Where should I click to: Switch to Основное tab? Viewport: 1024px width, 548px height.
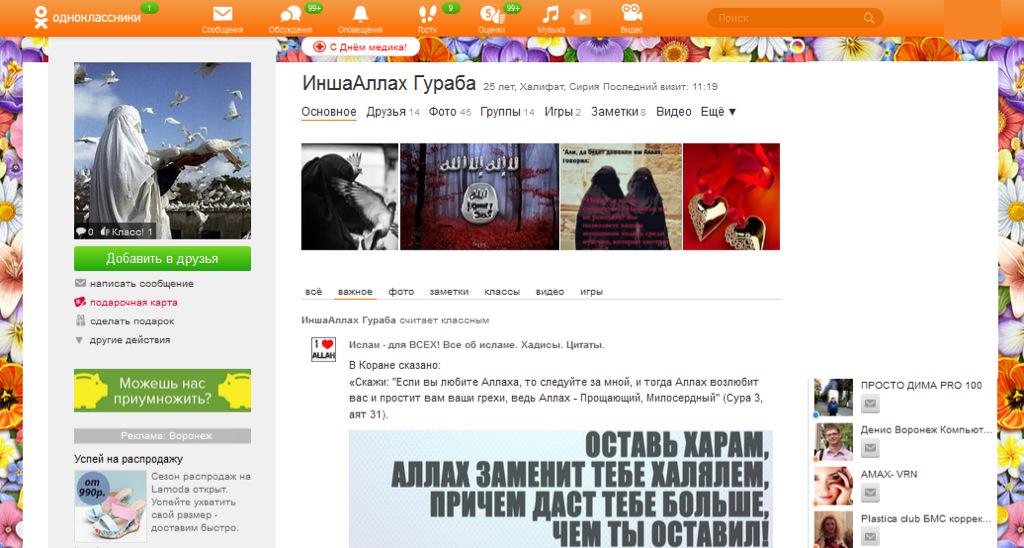pos(328,112)
